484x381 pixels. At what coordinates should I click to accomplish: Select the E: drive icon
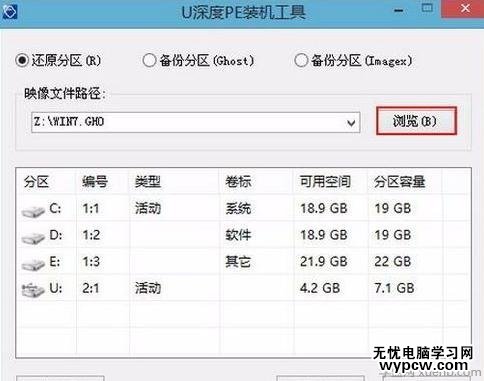[x=33, y=264]
